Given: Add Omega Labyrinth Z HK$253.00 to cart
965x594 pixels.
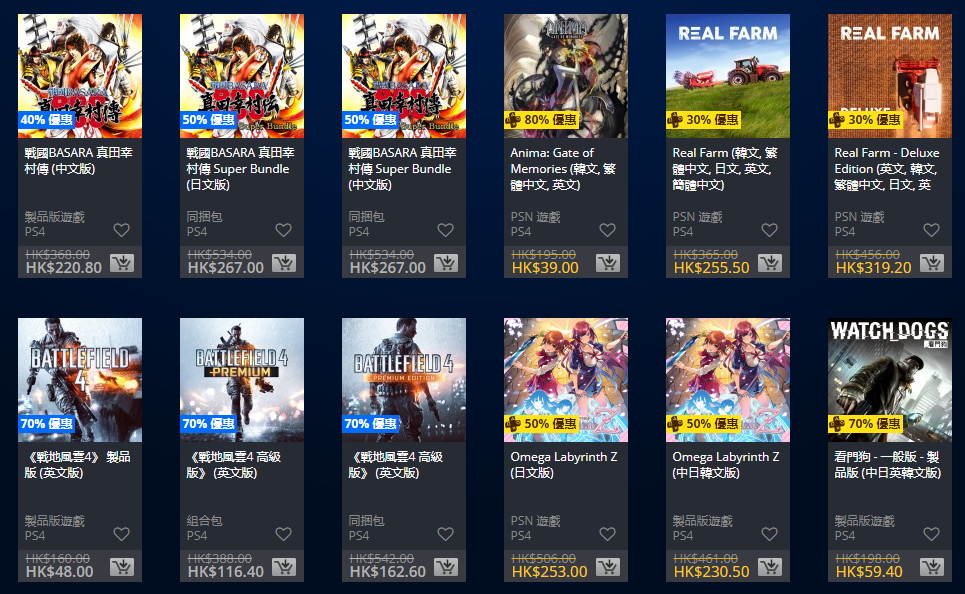Looking at the screenshot, I should 607,568.
